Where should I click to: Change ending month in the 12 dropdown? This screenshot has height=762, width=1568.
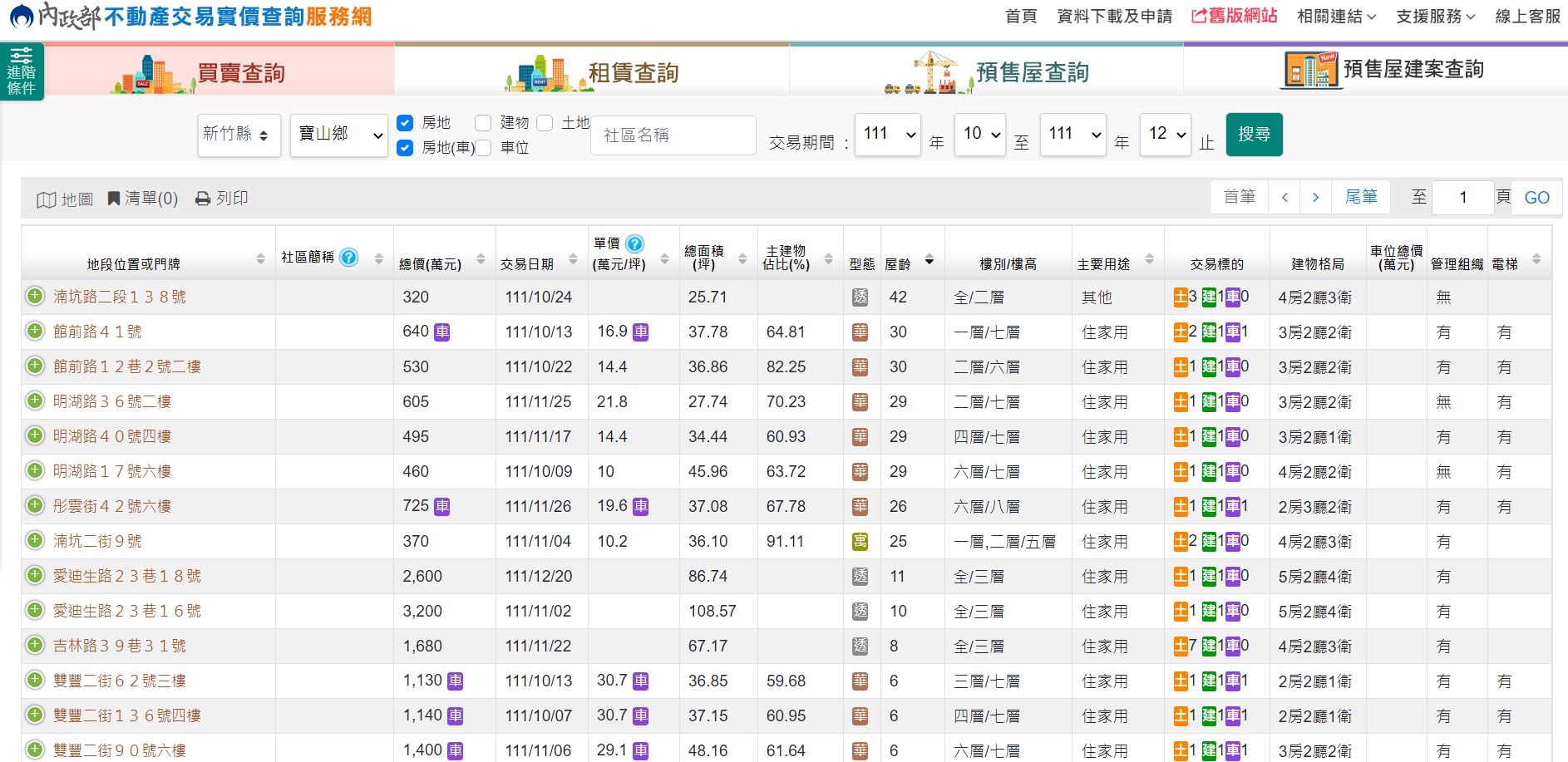[x=1166, y=135]
